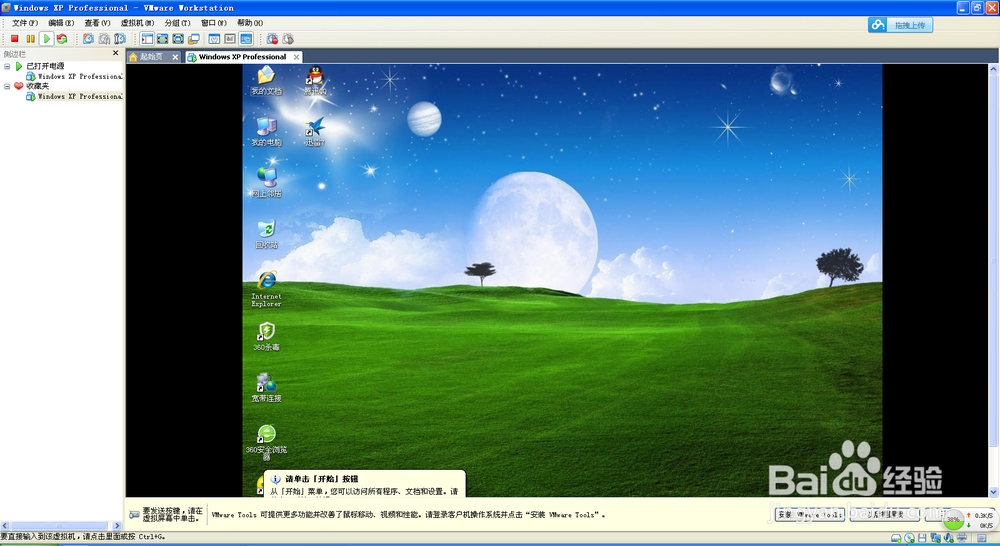The width and height of the screenshot is (1000, 546).
Task: Click the appliance view toolbar icon
Action: (x=230, y=39)
